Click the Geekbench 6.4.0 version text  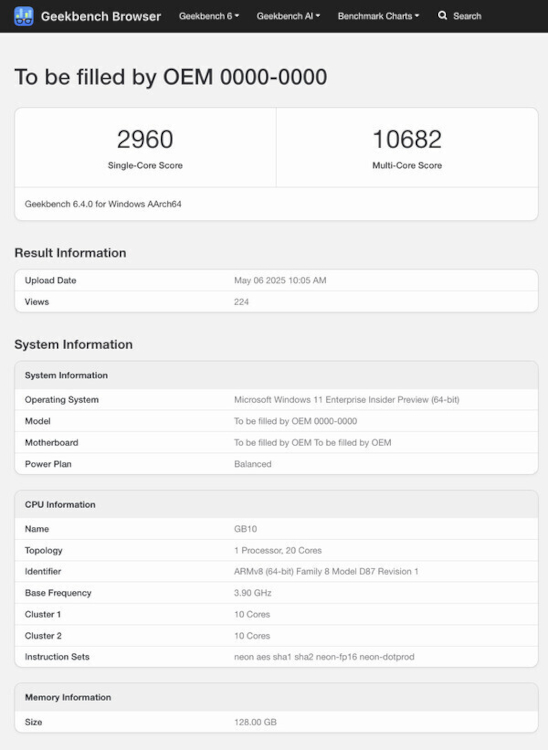coord(103,204)
